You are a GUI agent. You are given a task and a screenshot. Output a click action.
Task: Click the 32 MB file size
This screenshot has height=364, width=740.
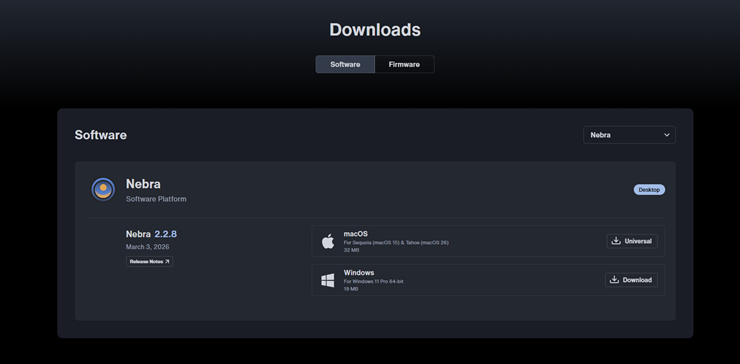[351, 250]
